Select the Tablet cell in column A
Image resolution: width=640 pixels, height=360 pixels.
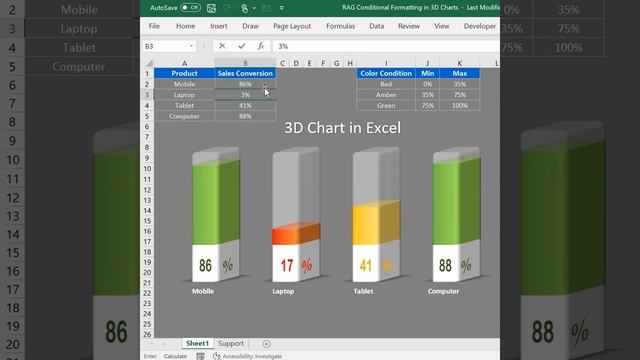coord(184,105)
